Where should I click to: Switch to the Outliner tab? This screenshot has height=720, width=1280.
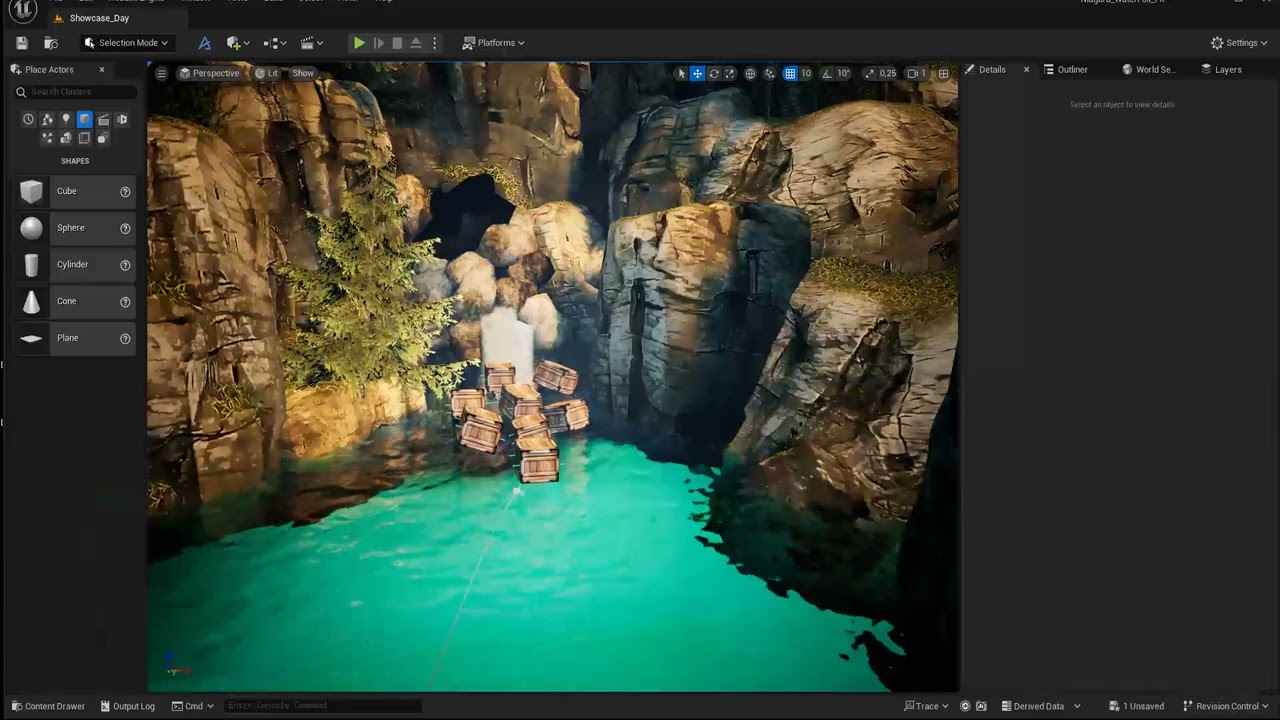[1065, 70]
